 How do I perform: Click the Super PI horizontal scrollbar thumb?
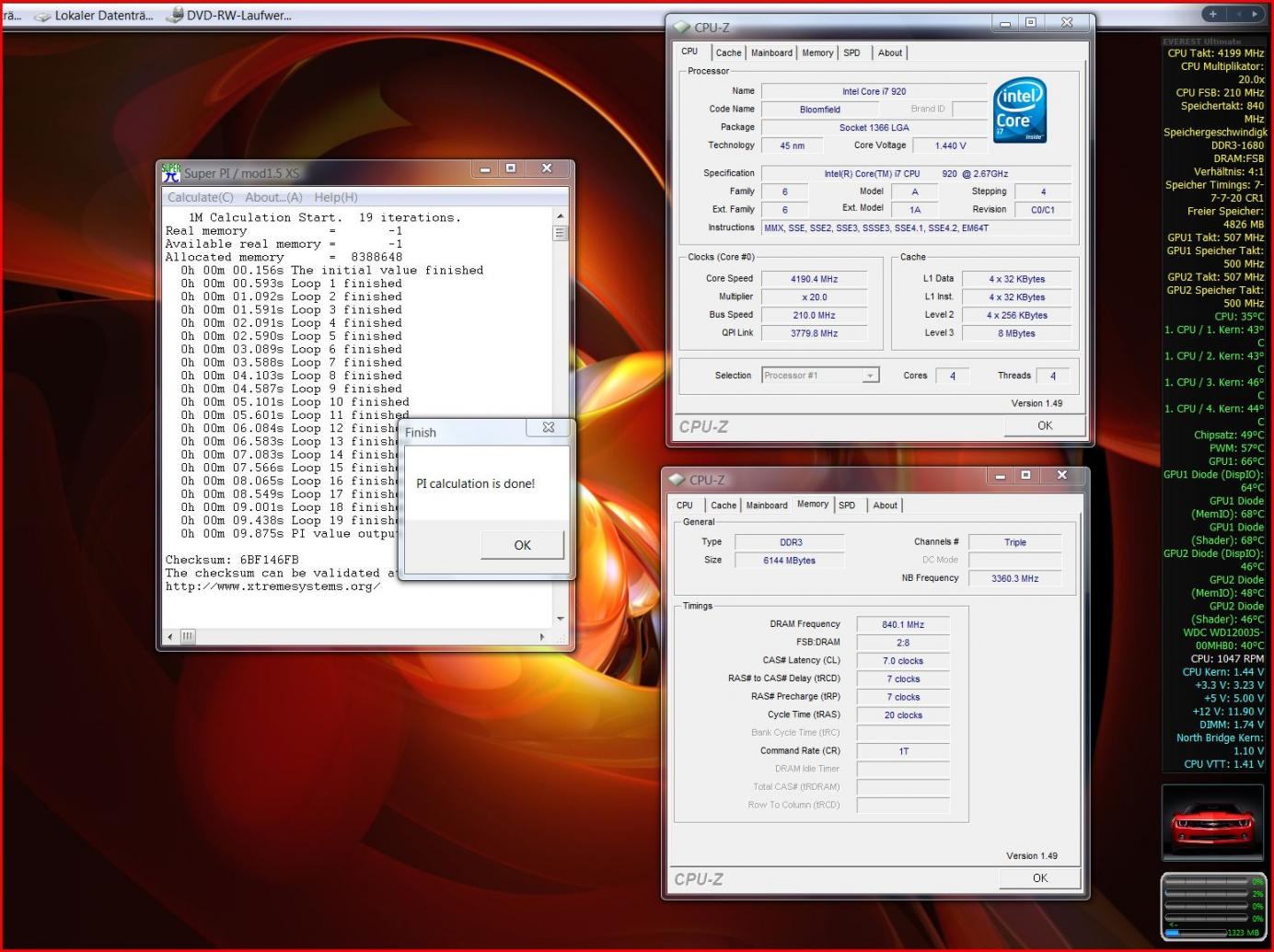(188, 636)
